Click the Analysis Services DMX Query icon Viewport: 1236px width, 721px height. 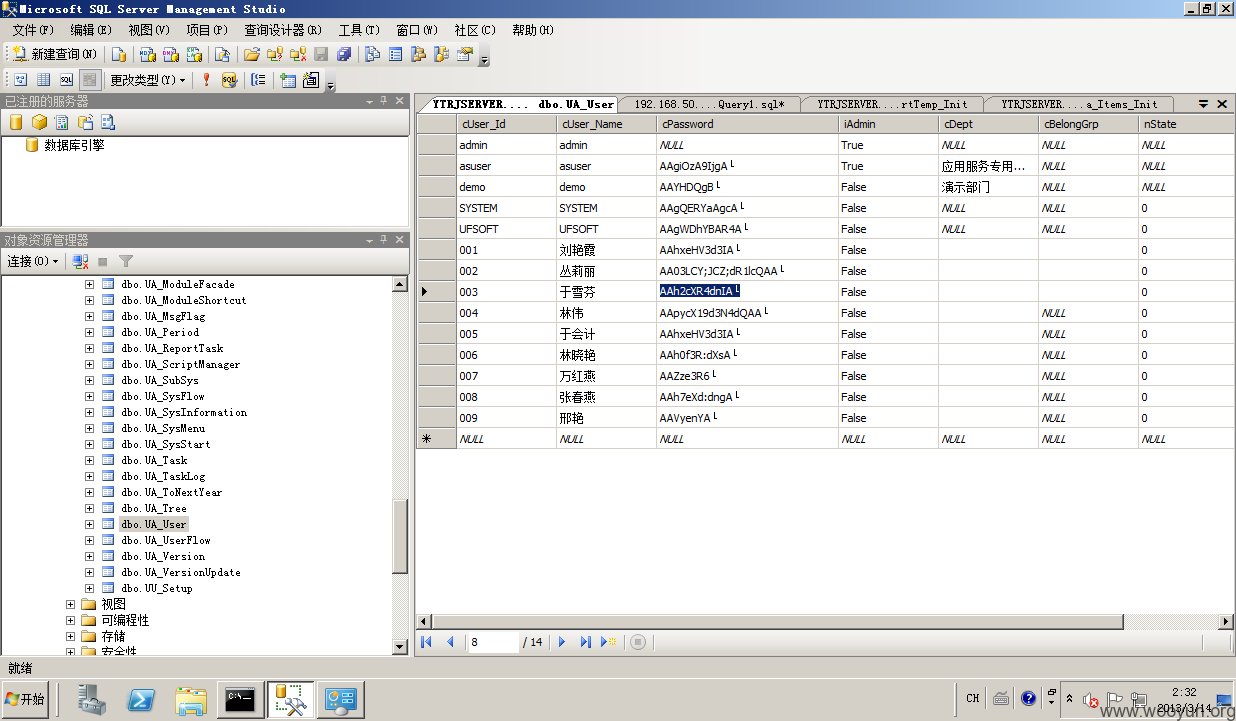[171, 54]
